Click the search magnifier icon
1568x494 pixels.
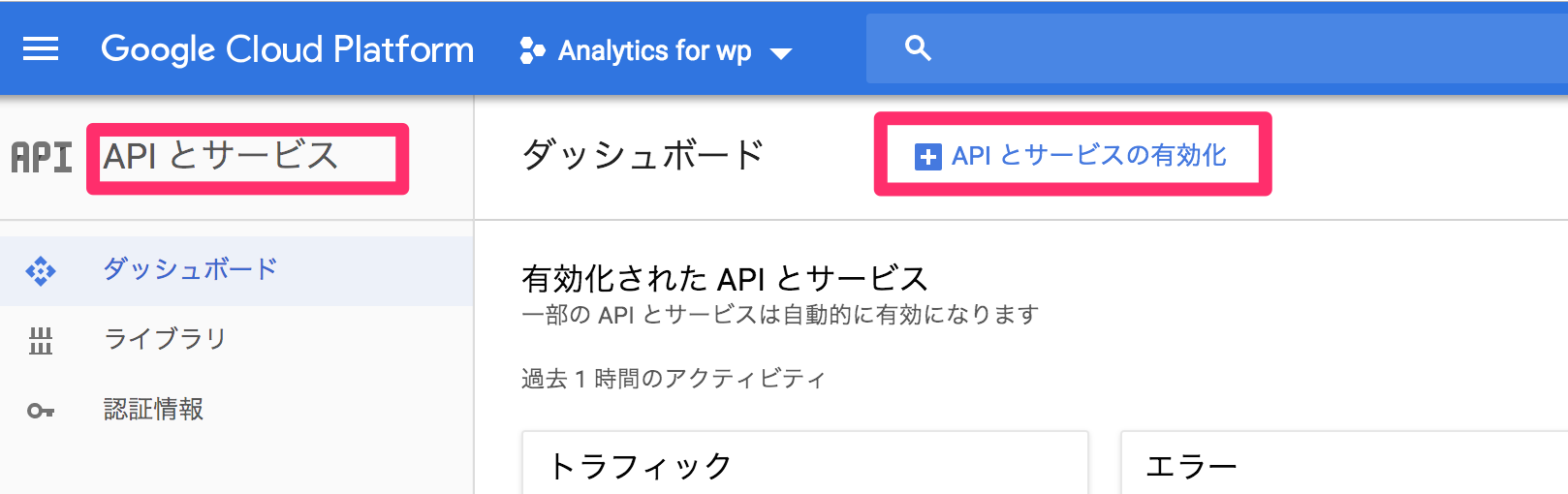click(x=918, y=48)
